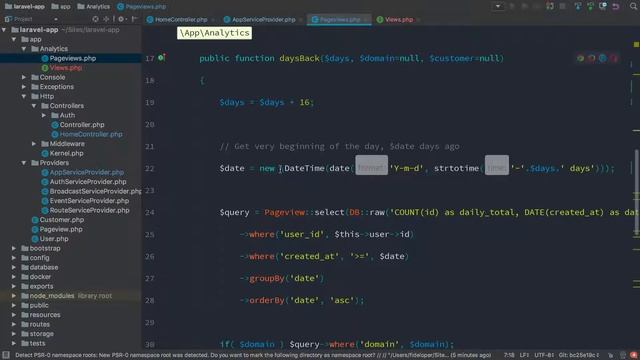The height and width of the screenshot is (360, 640).
Task: Click the Run button in toolbar
Action: [512, 6]
